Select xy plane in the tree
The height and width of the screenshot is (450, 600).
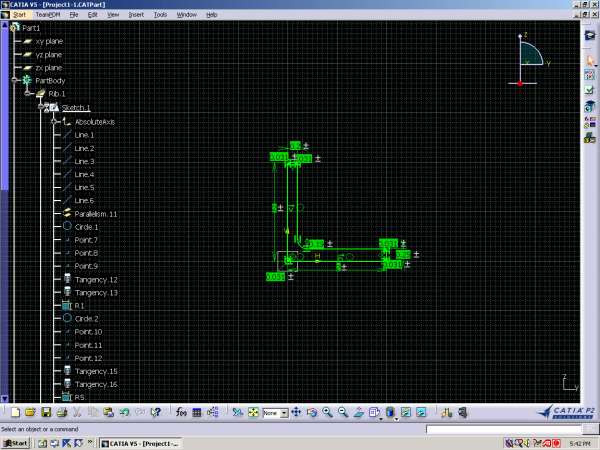point(49,41)
